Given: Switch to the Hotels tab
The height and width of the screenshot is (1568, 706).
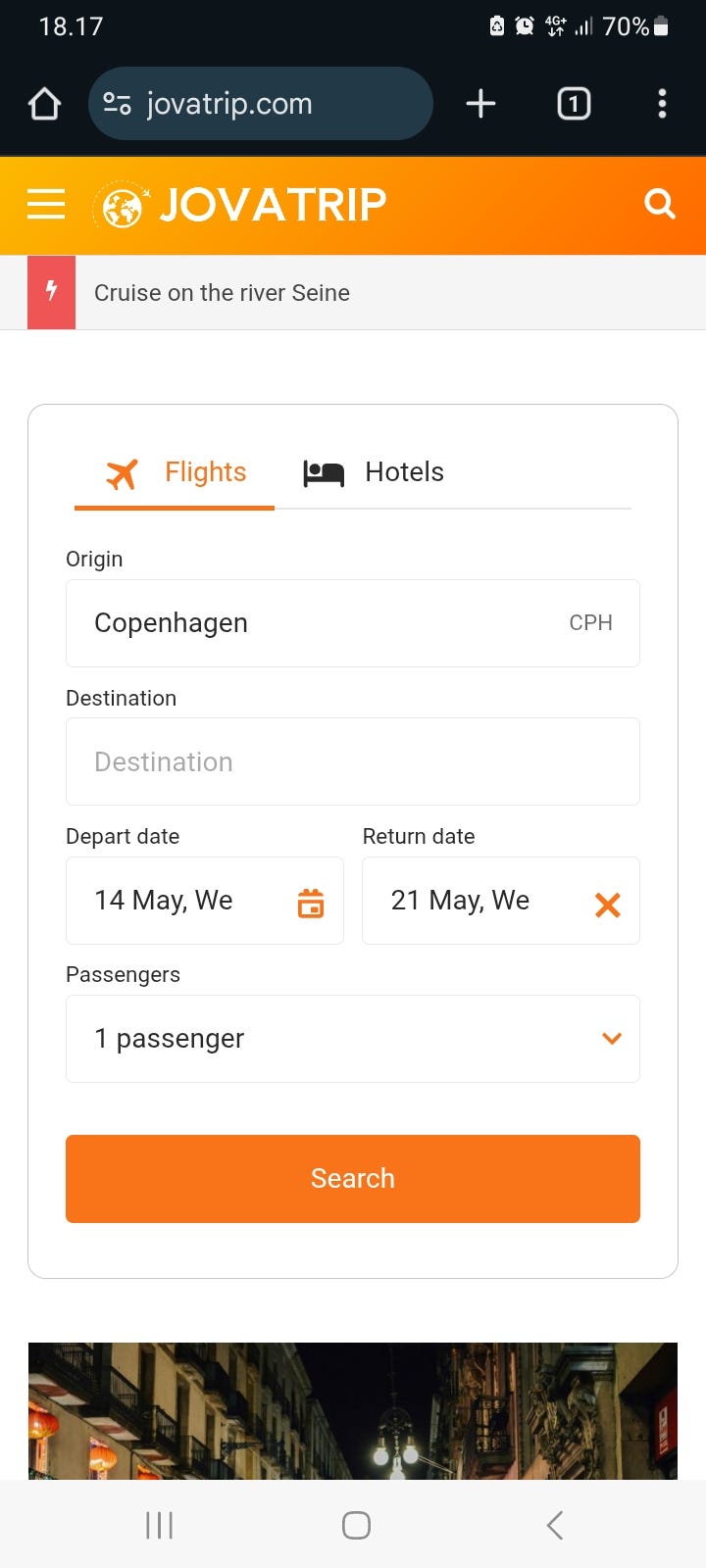Looking at the screenshot, I should 375,472.
